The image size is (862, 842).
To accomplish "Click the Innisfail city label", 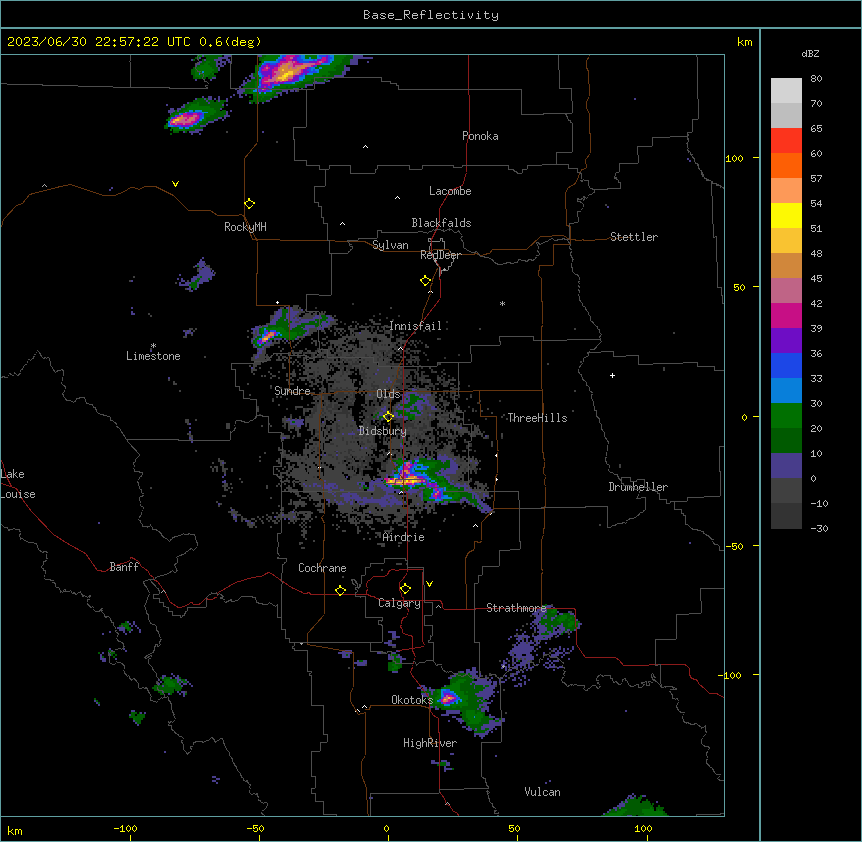I will point(416,326).
